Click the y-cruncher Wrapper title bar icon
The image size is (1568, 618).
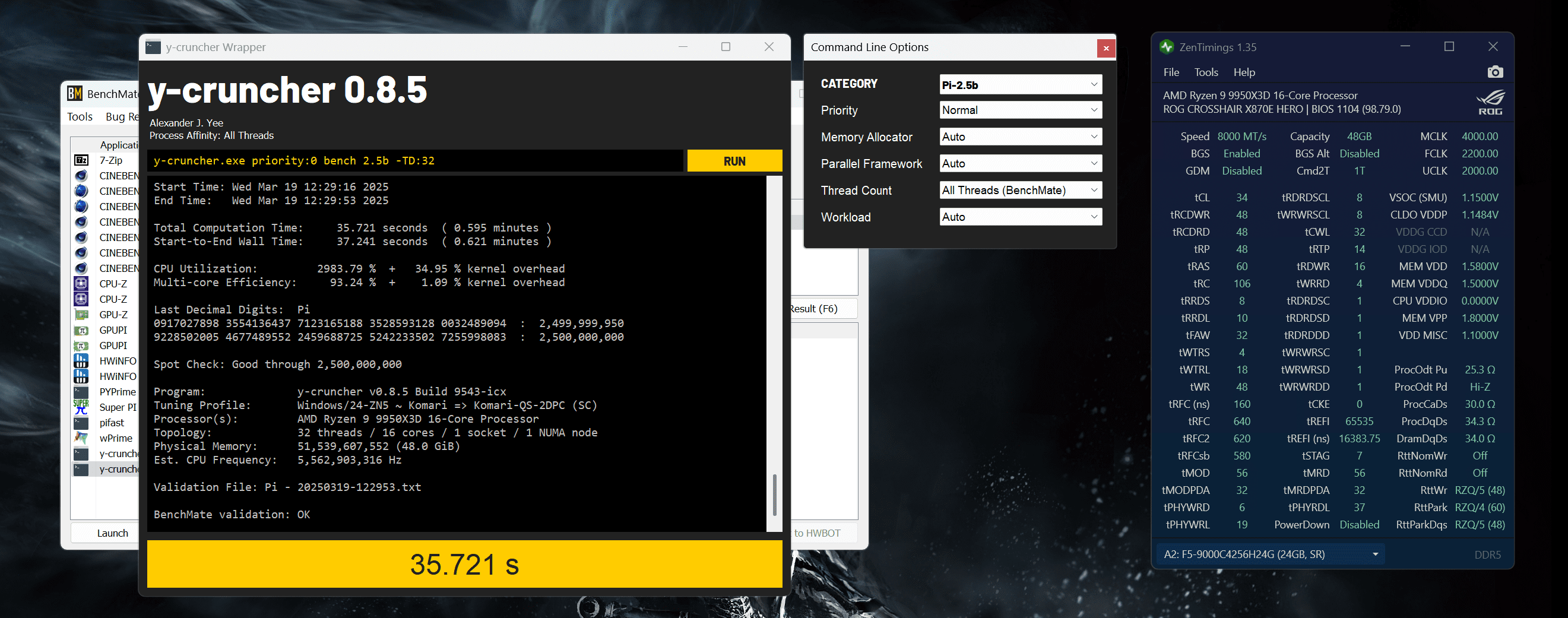(x=153, y=47)
